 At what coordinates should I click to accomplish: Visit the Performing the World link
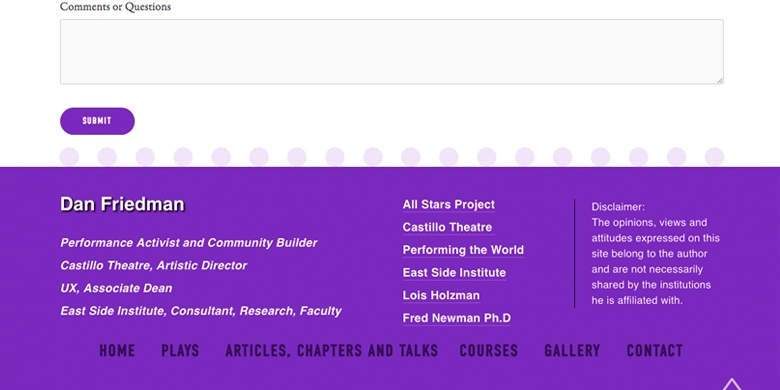coord(463,250)
